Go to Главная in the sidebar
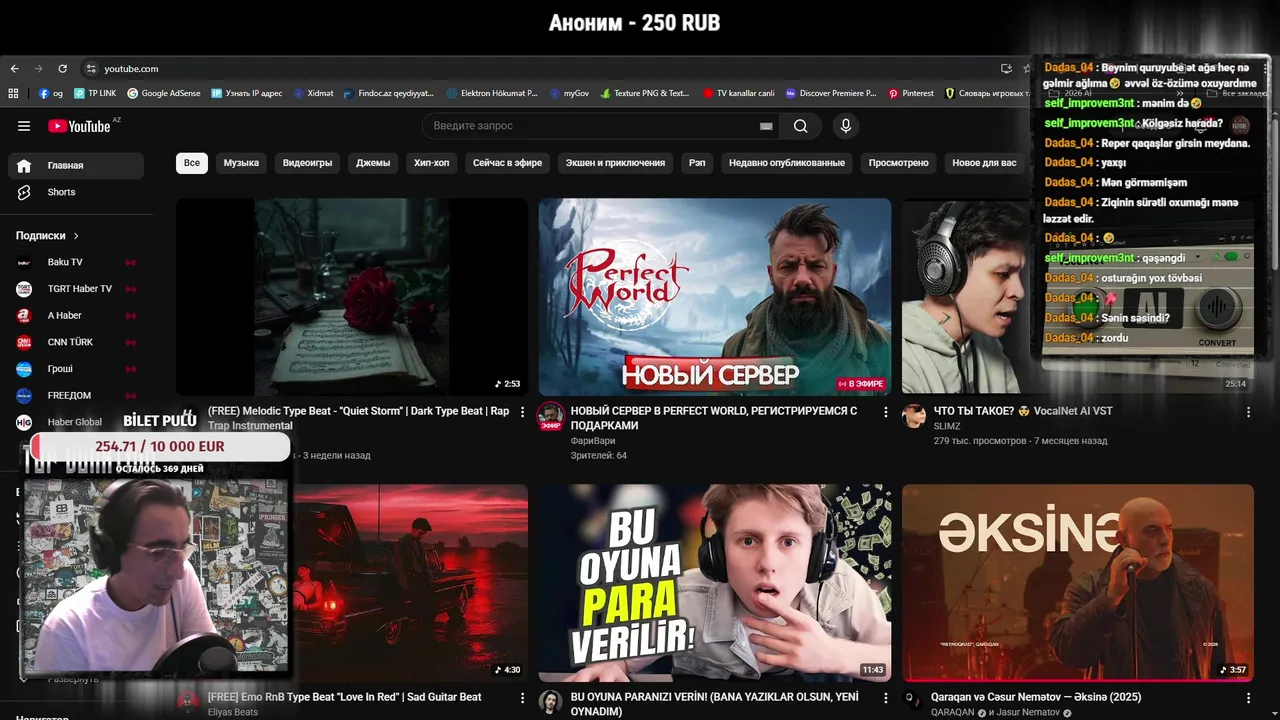This screenshot has height=720, width=1280. (76, 165)
